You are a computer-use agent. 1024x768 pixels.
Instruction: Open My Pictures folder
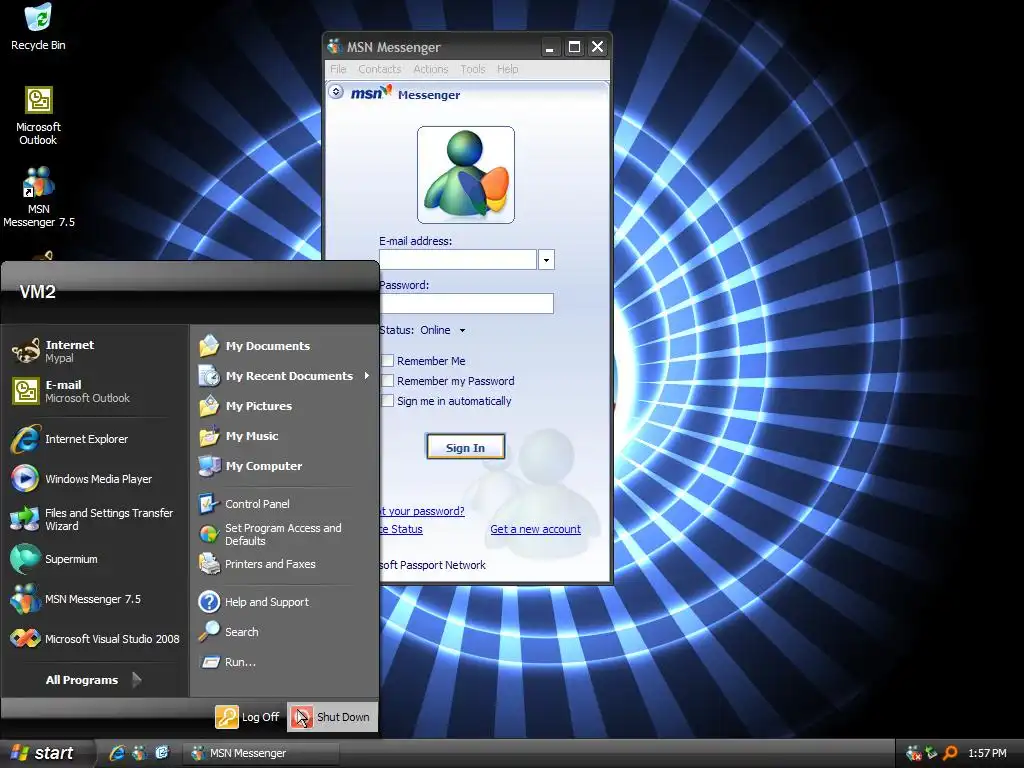click(284, 406)
